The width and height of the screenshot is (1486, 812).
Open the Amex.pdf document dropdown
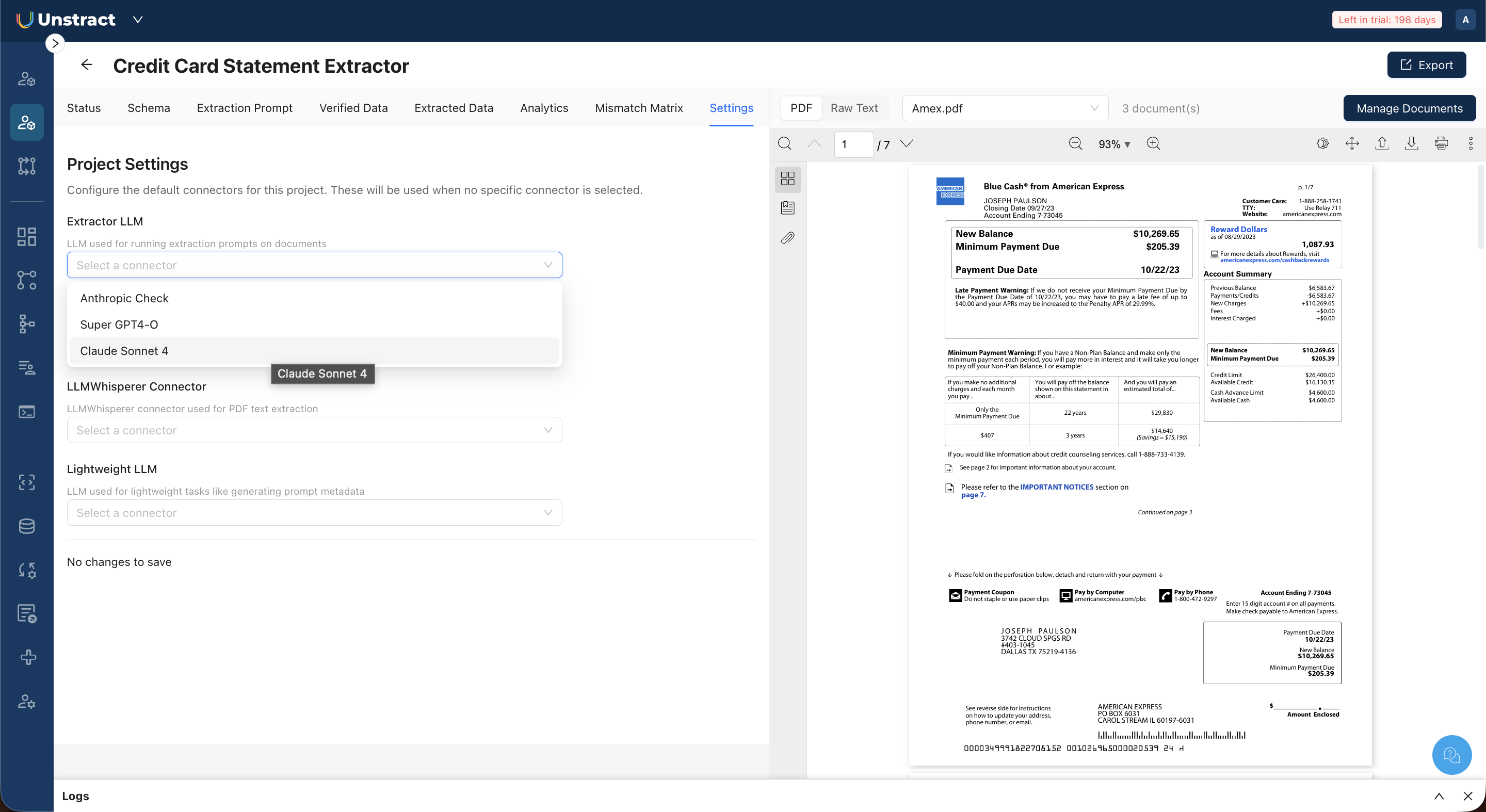(x=1004, y=108)
